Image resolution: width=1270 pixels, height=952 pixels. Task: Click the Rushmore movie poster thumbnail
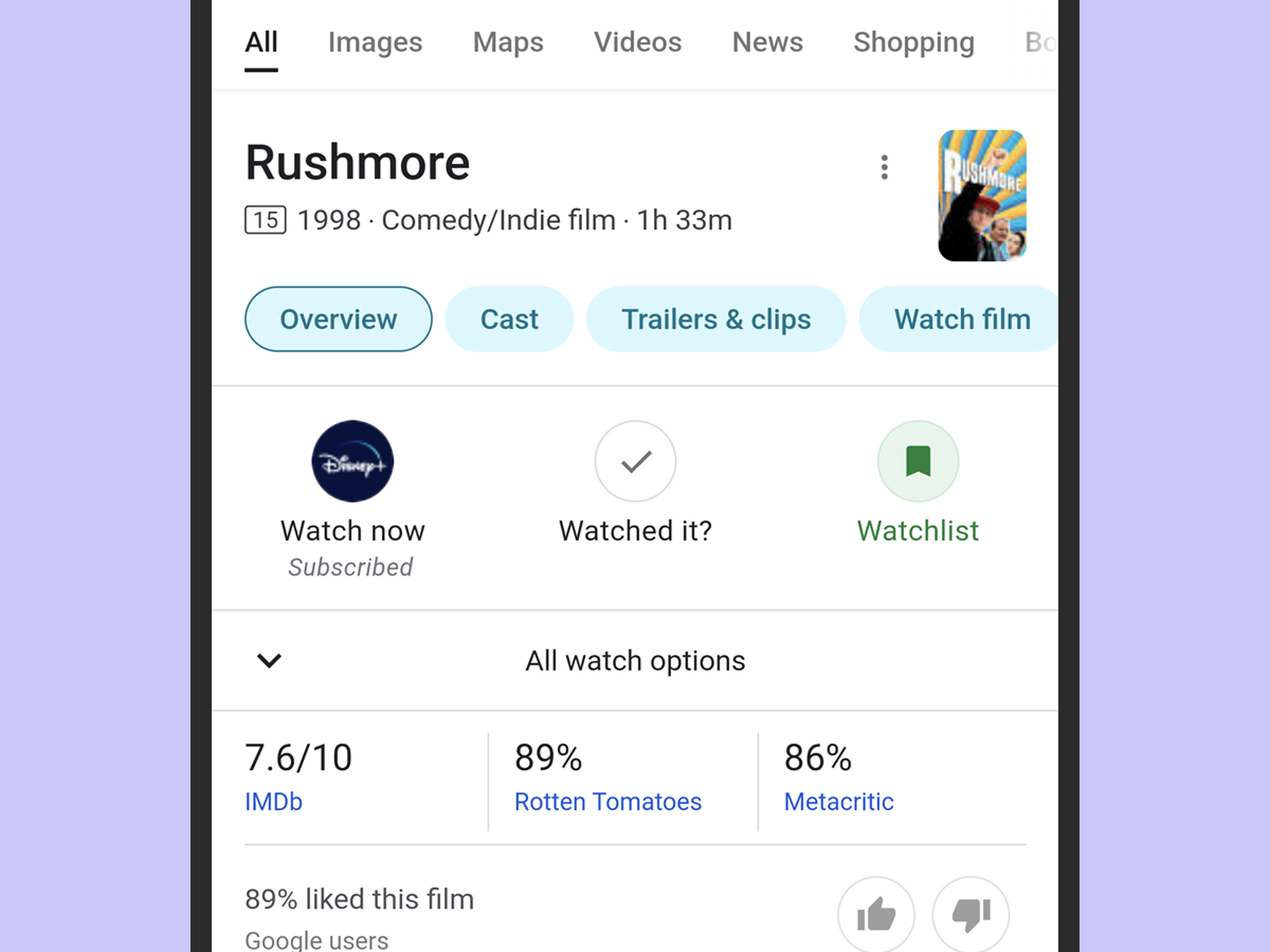(982, 195)
